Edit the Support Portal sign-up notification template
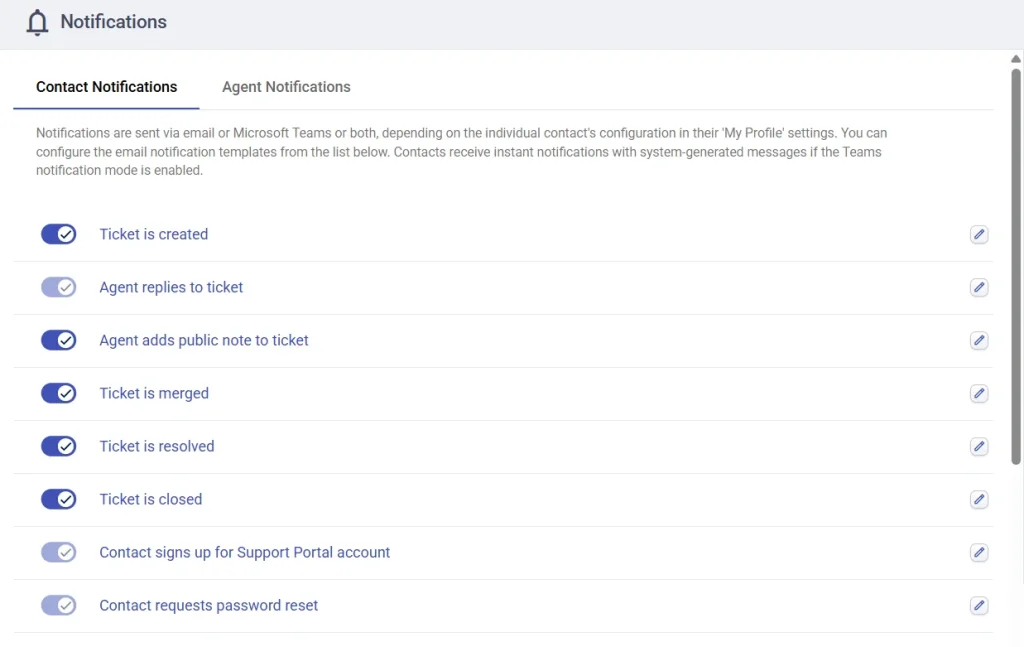 [x=979, y=552]
